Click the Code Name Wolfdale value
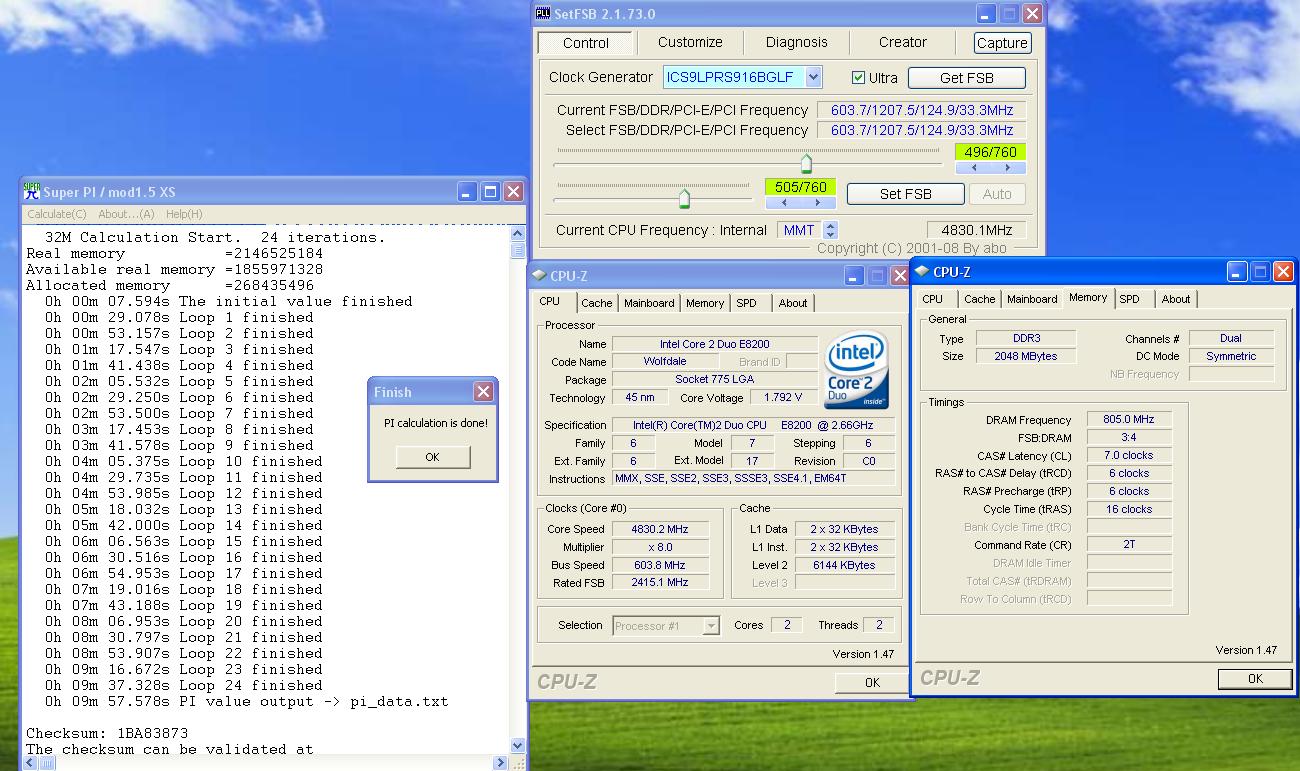This screenshot has width=1300, height=771. (664, 362)
